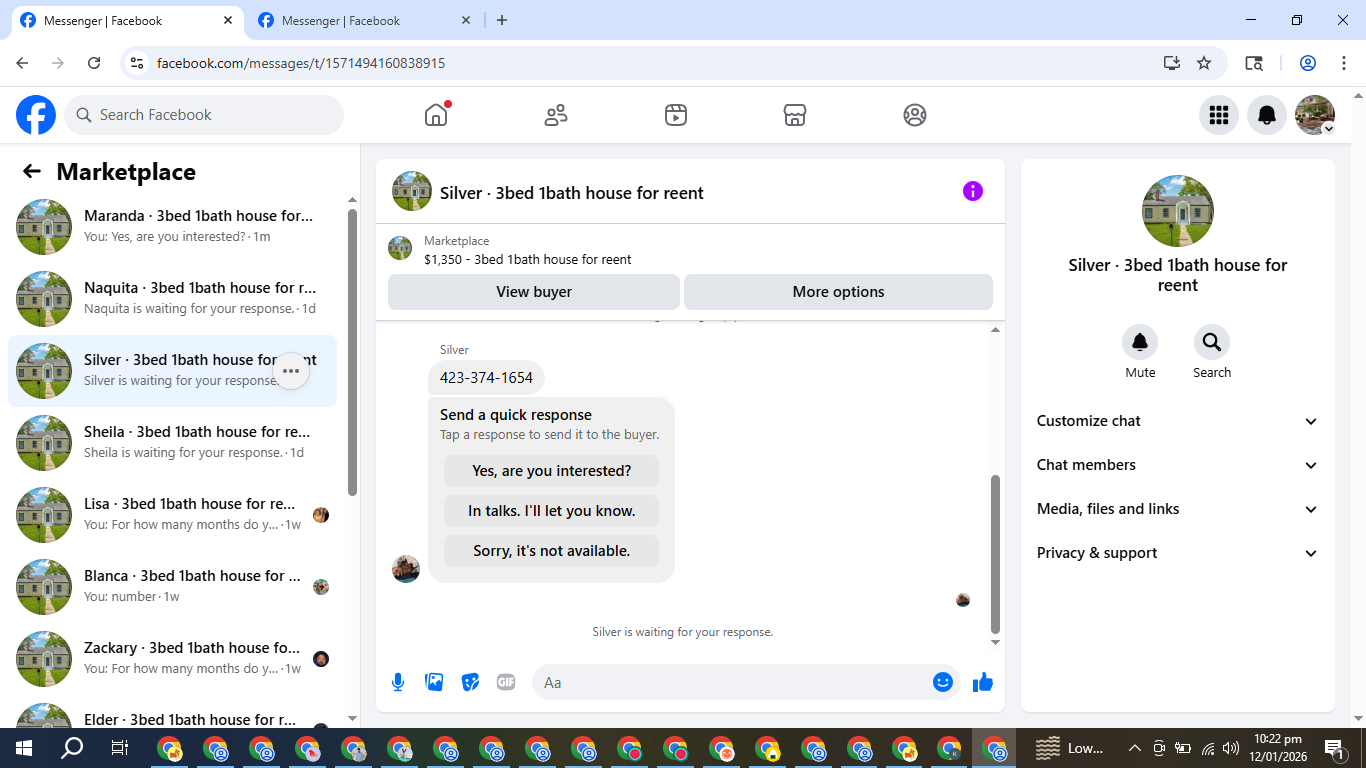Click the Search Facebook field

204,115
